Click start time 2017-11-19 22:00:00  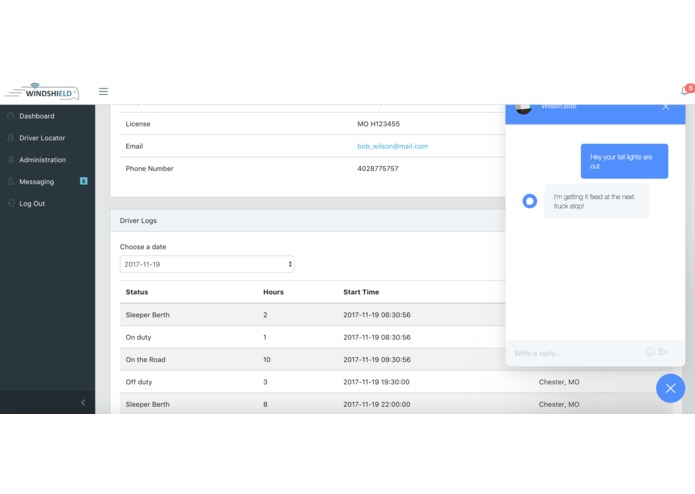(x=377, y=404)
